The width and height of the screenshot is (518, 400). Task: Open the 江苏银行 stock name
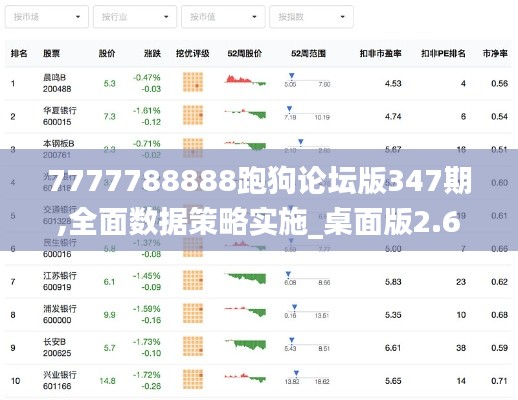60,276
